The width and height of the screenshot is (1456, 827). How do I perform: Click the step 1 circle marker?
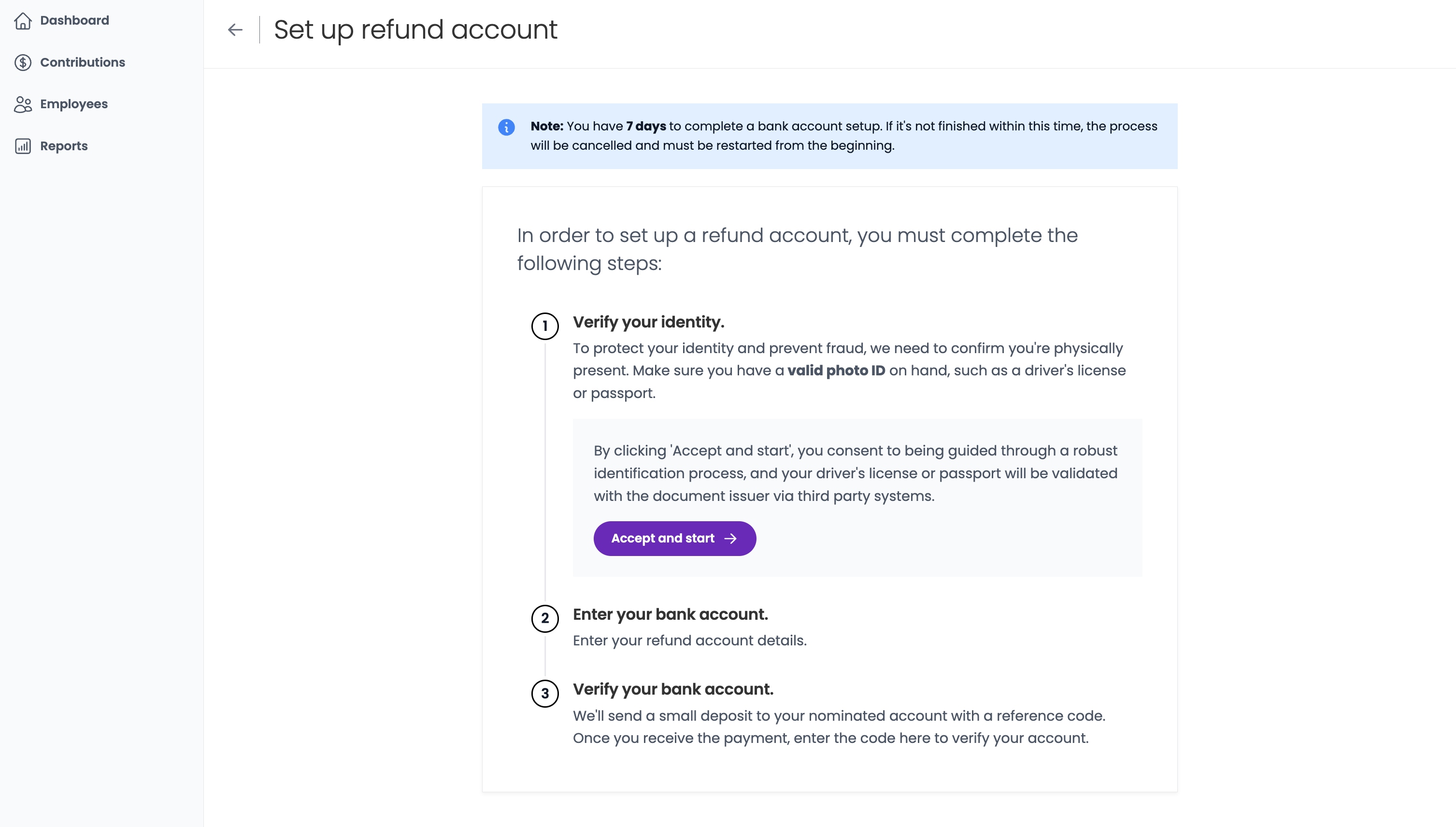tap(544, 326)
